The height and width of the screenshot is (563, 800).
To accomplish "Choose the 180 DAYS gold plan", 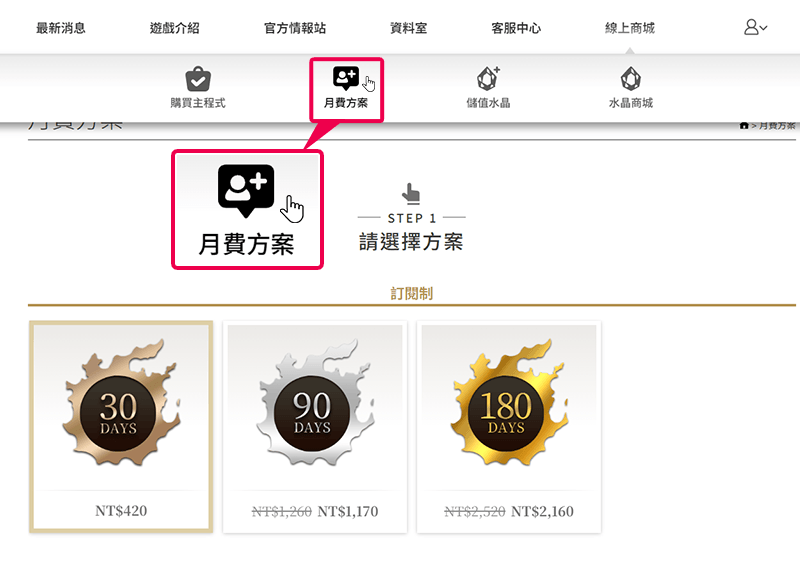I will click(x=509, y=427).
